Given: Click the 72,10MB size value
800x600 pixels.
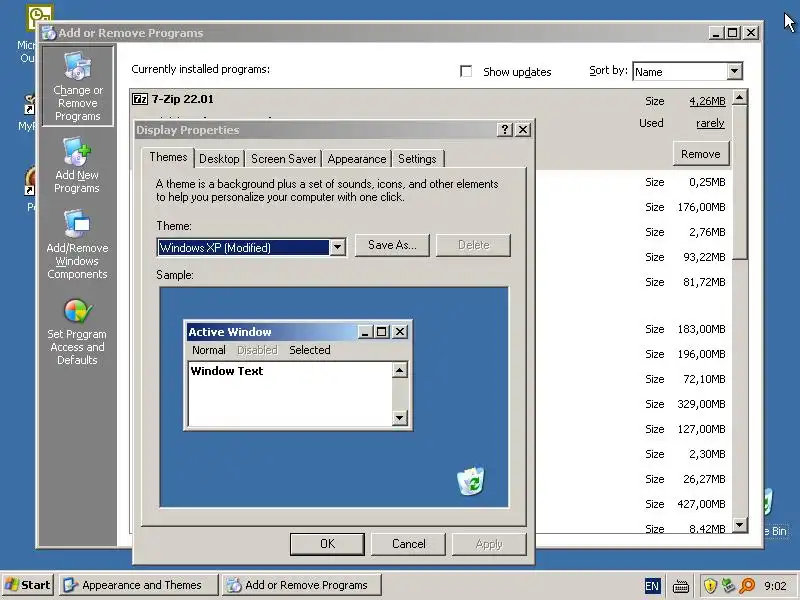Looking at the screenshot, I should coord(704,379).
